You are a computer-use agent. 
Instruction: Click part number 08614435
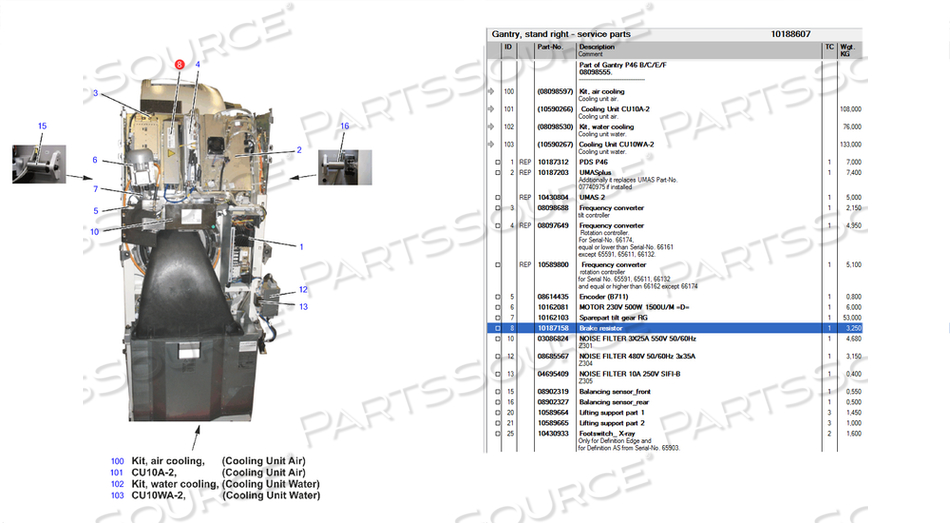(553, 297)
